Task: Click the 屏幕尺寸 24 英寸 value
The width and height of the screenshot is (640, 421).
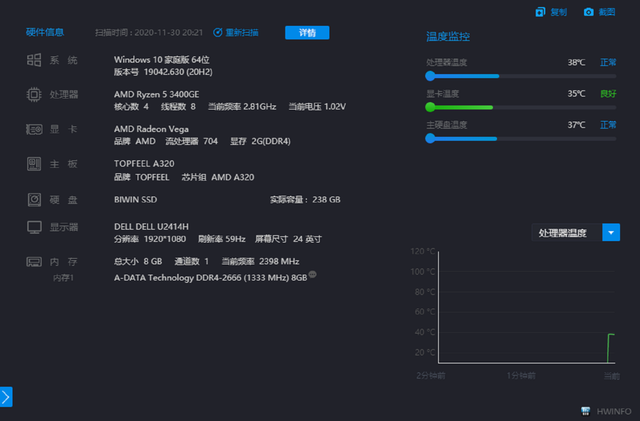Action: (x=288, y=239)
